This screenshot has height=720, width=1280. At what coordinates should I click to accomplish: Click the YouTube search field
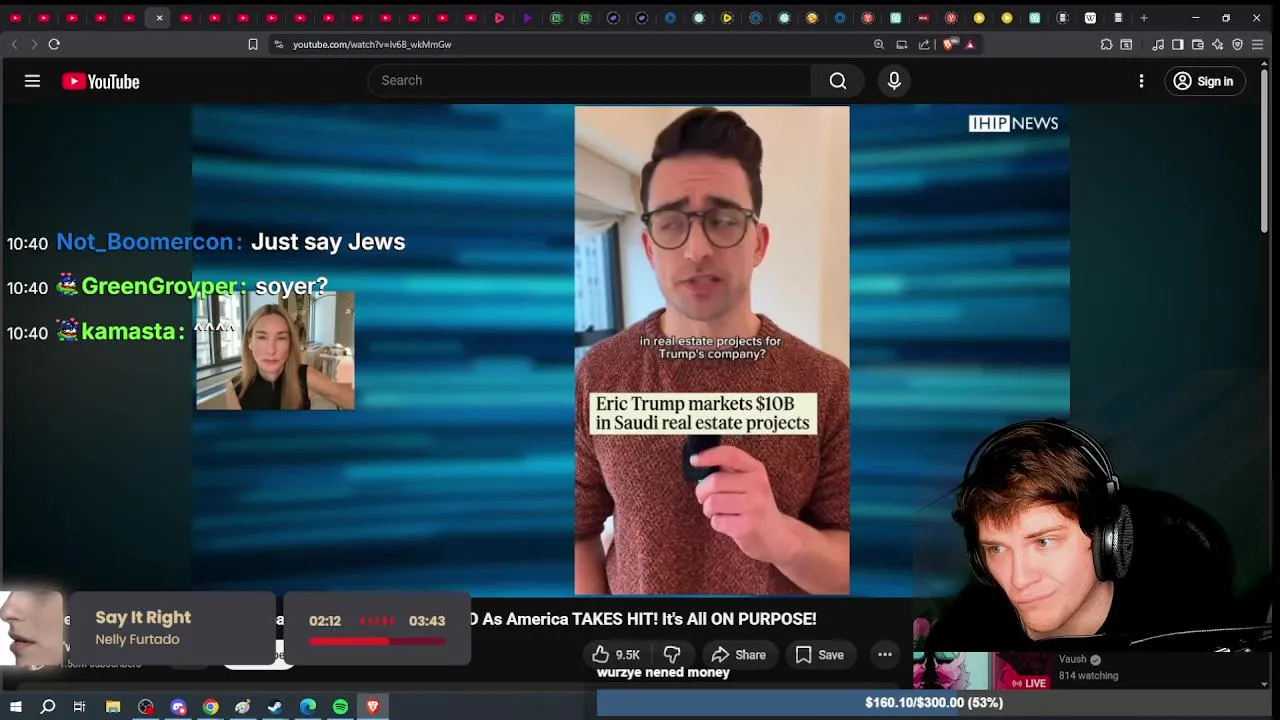point(590,80)
